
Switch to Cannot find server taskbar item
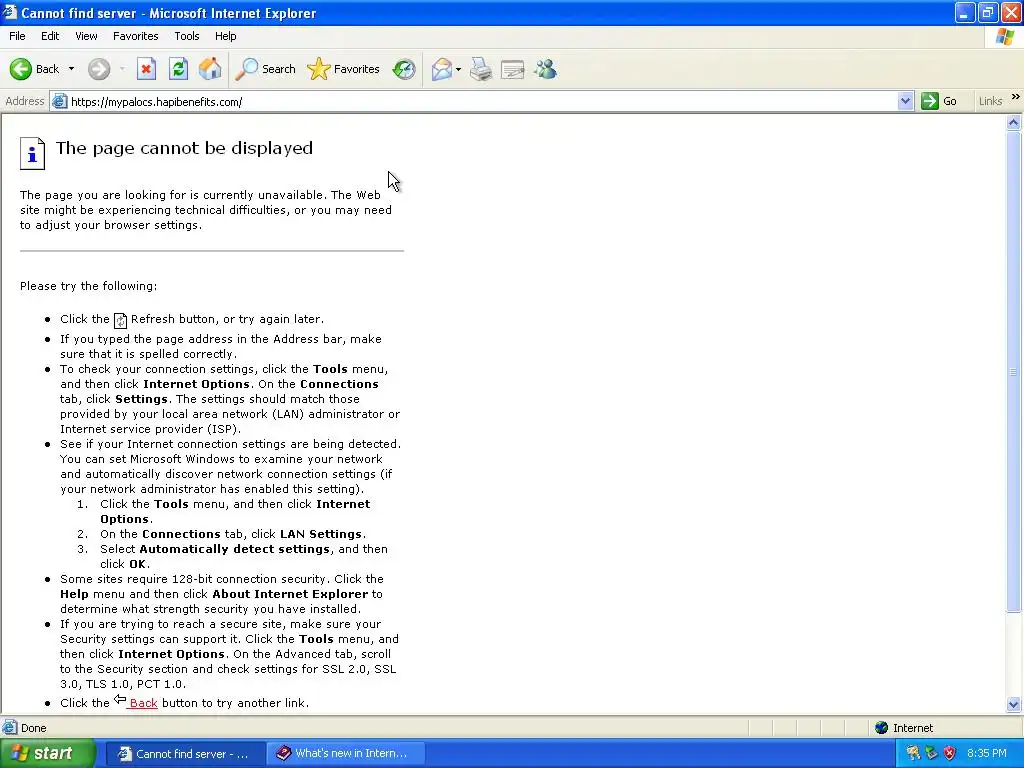[184, 754]
